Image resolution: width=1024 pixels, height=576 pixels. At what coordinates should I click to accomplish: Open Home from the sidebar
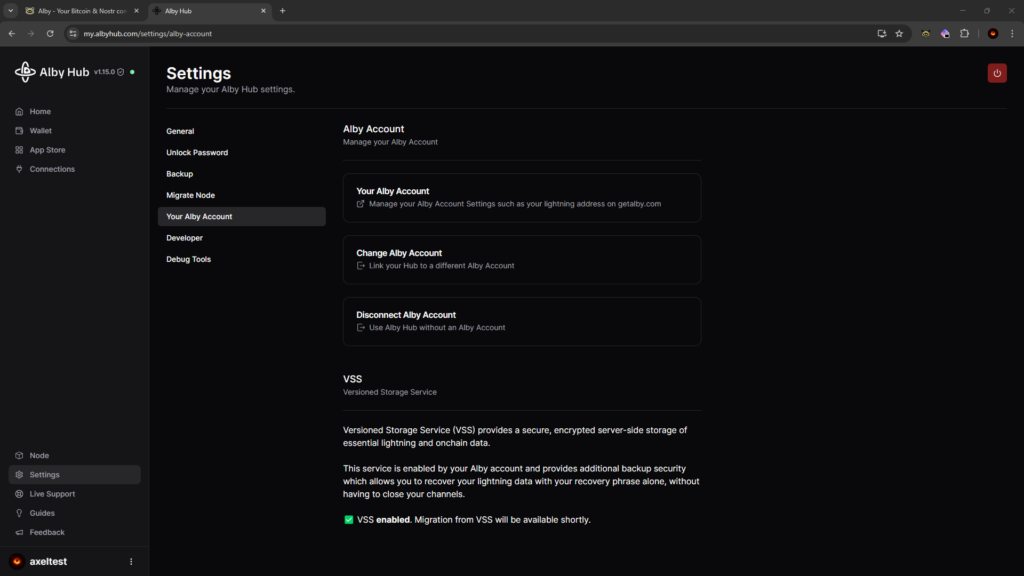[40, 112]
